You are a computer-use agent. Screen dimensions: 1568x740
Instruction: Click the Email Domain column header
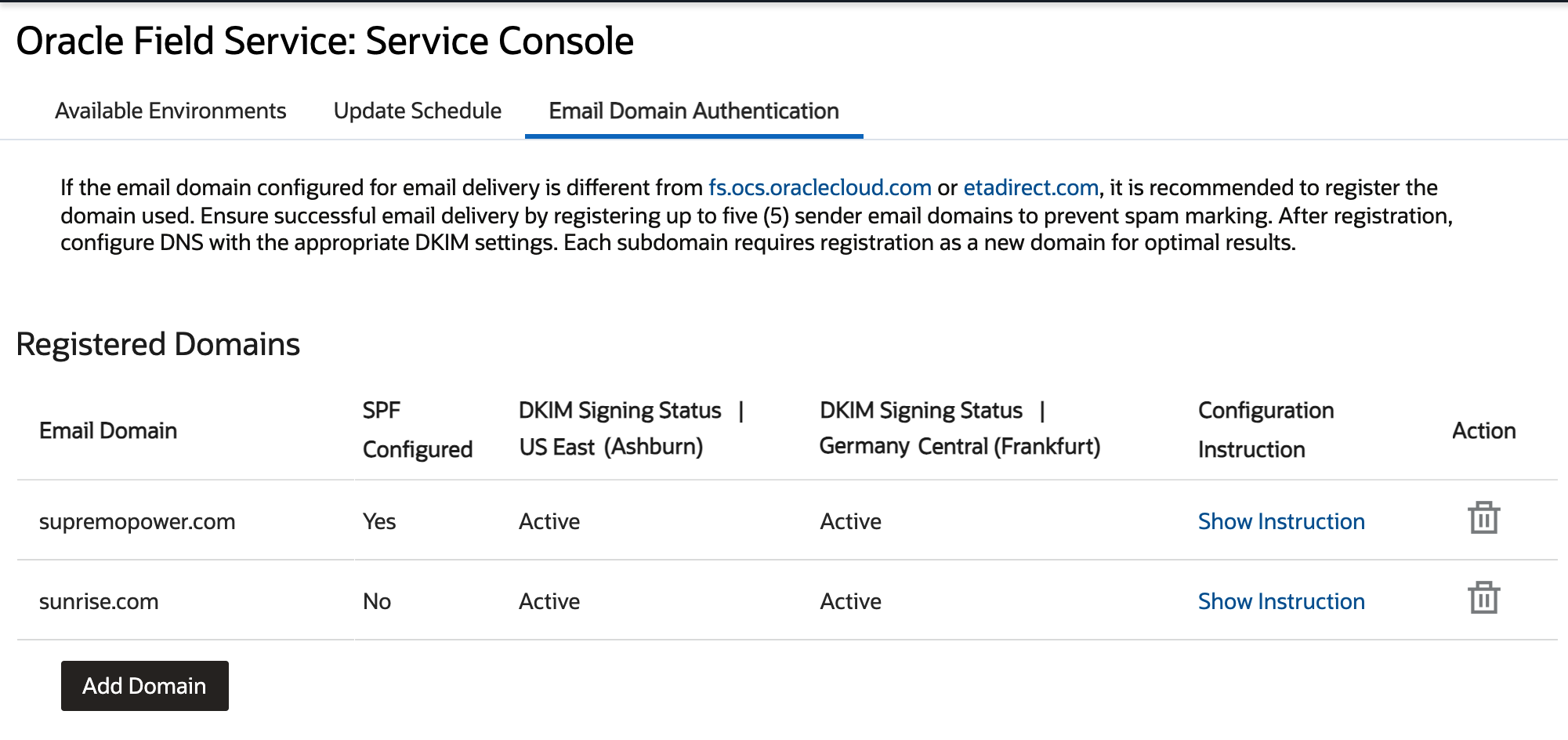(x=108, y=430)
